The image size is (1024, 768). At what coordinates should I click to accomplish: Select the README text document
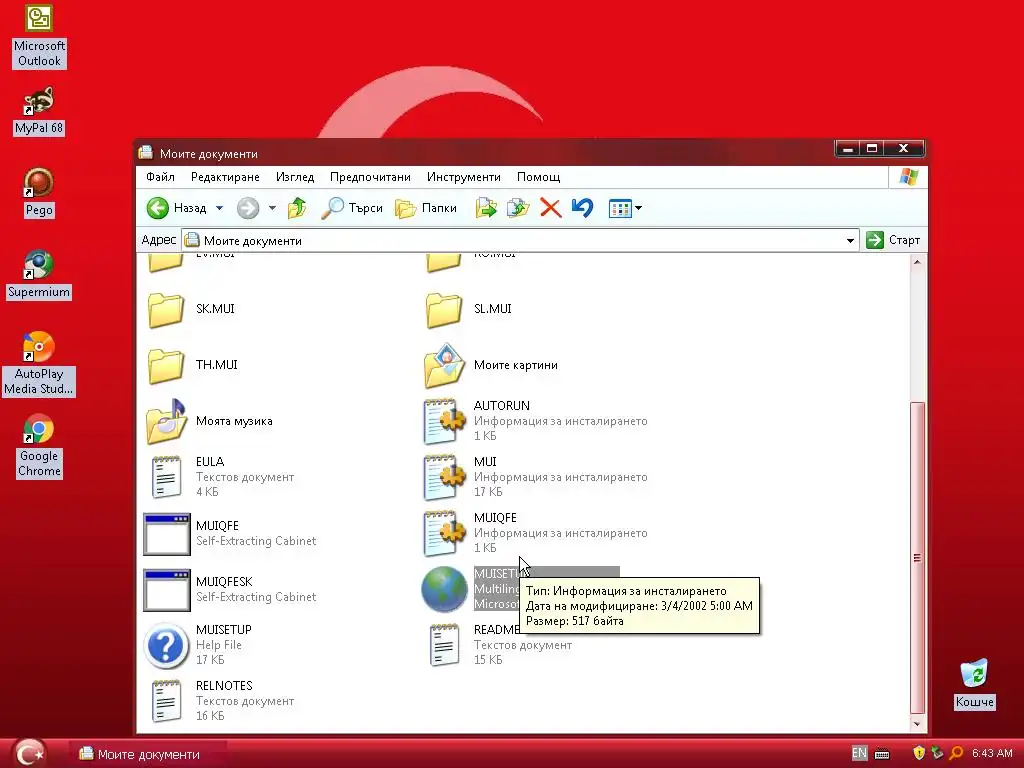tap(500, 645)
